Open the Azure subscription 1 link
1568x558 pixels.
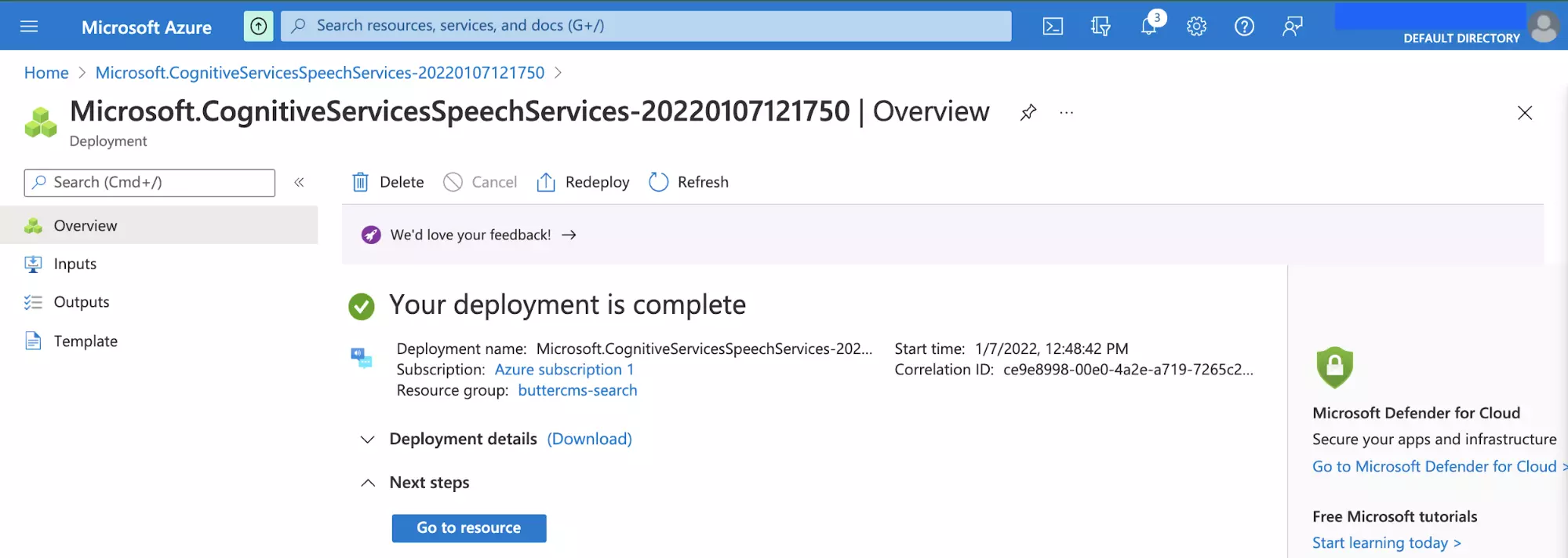[564, 370]
